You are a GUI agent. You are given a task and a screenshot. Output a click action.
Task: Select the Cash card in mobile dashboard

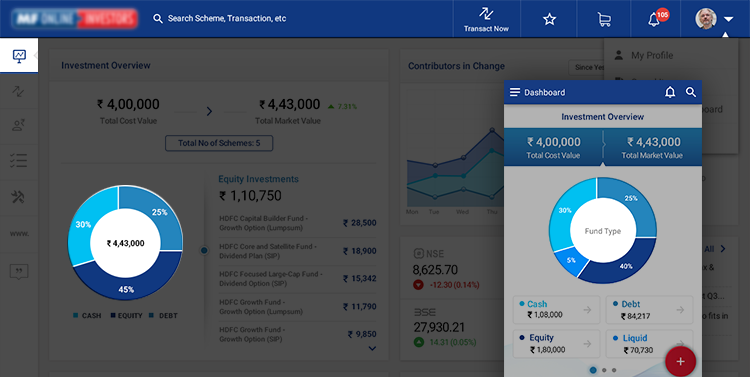pos(556,310)
